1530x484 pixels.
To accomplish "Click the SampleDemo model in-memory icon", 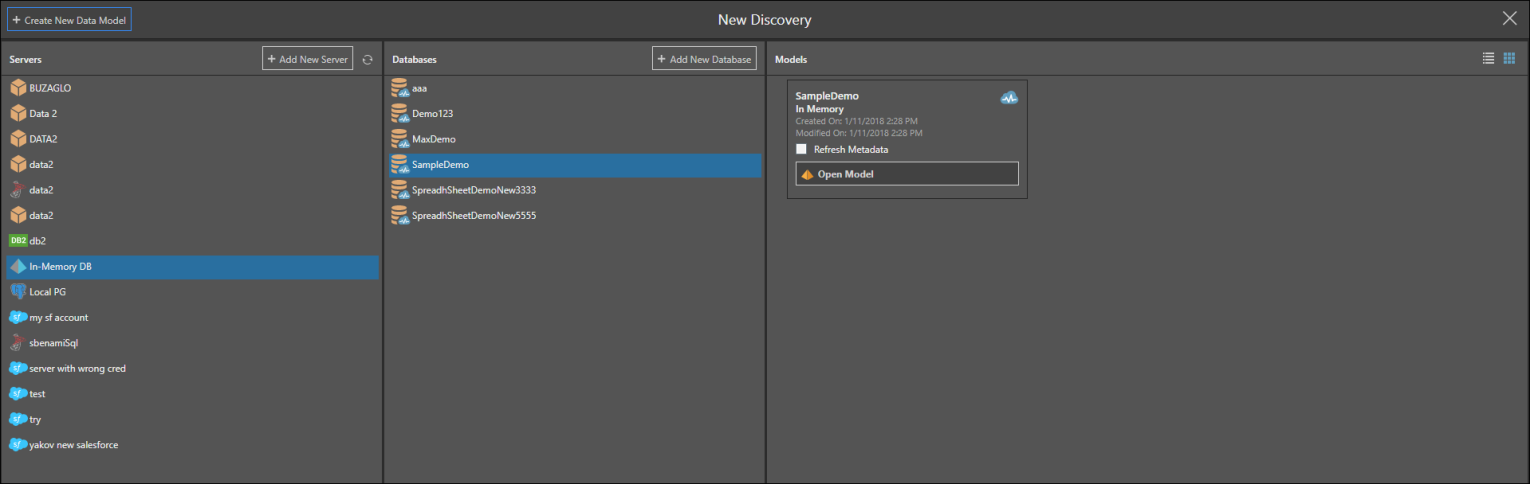I will [x=1008, y=98].
